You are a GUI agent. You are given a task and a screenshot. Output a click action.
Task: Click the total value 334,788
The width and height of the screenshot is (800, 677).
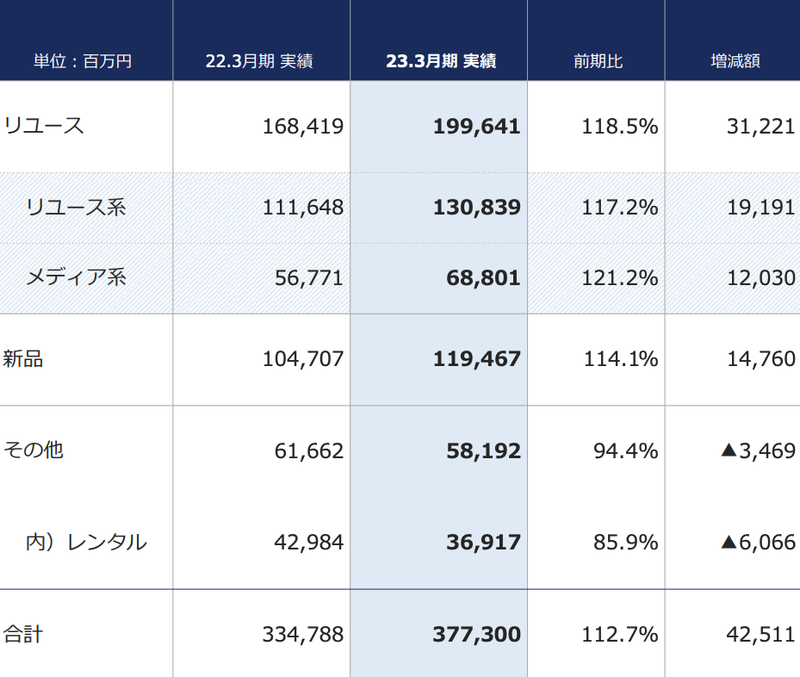(303, 635)
